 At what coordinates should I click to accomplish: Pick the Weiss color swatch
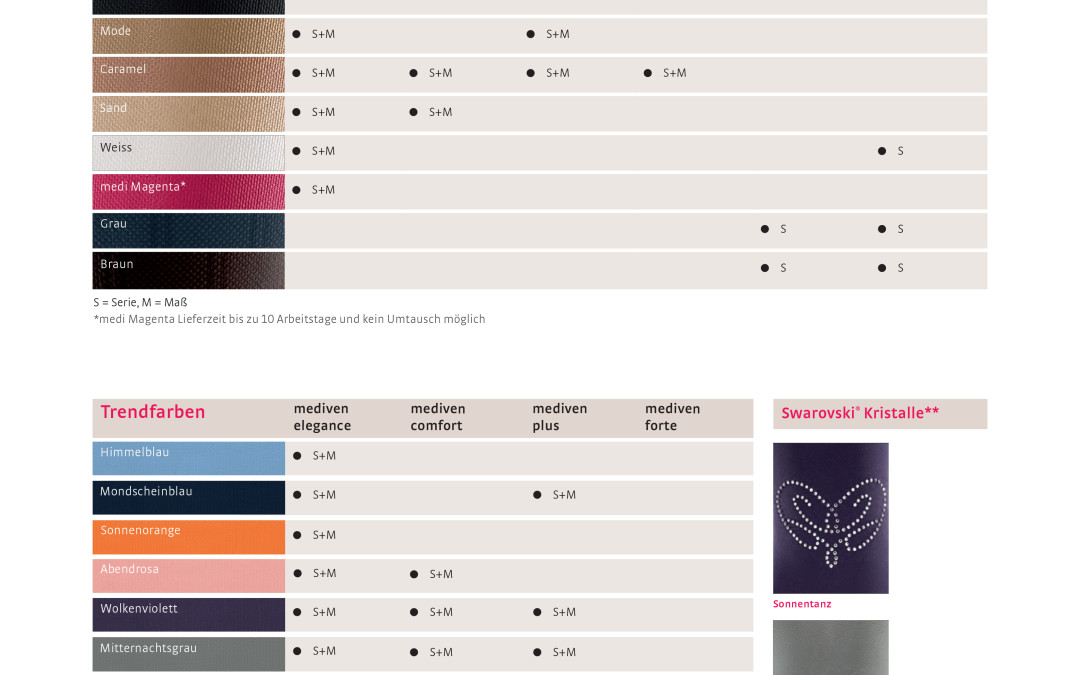(x=188, y=153)
